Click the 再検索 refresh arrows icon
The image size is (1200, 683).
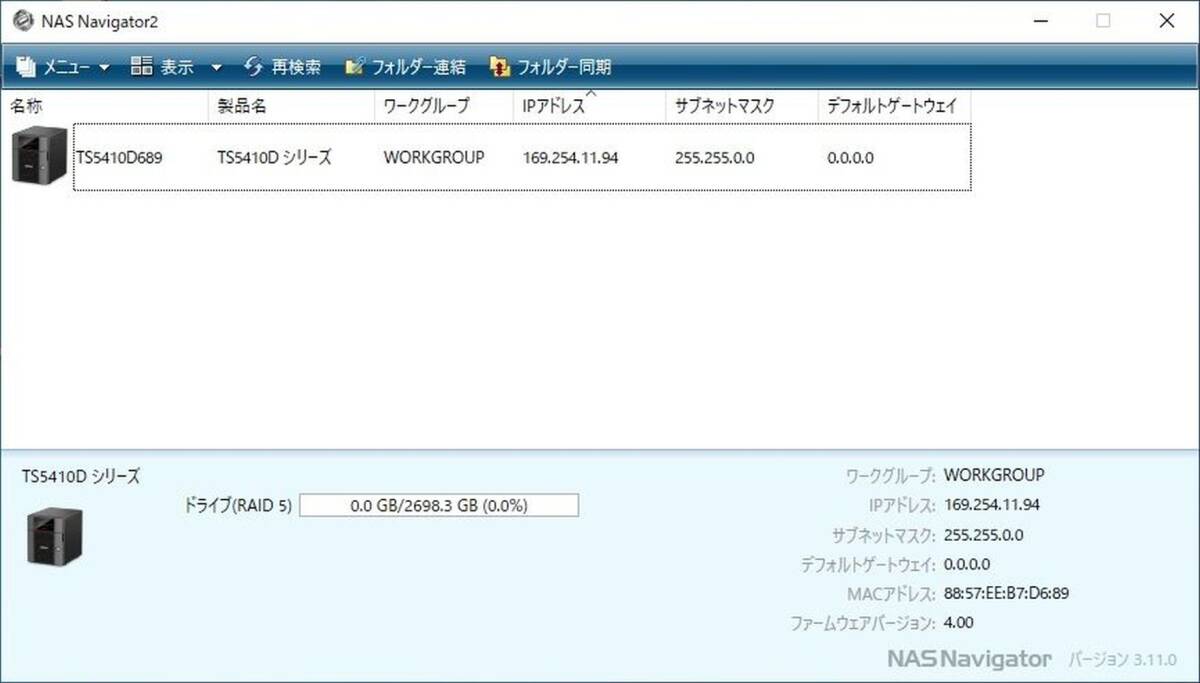[x=254, y=67]
